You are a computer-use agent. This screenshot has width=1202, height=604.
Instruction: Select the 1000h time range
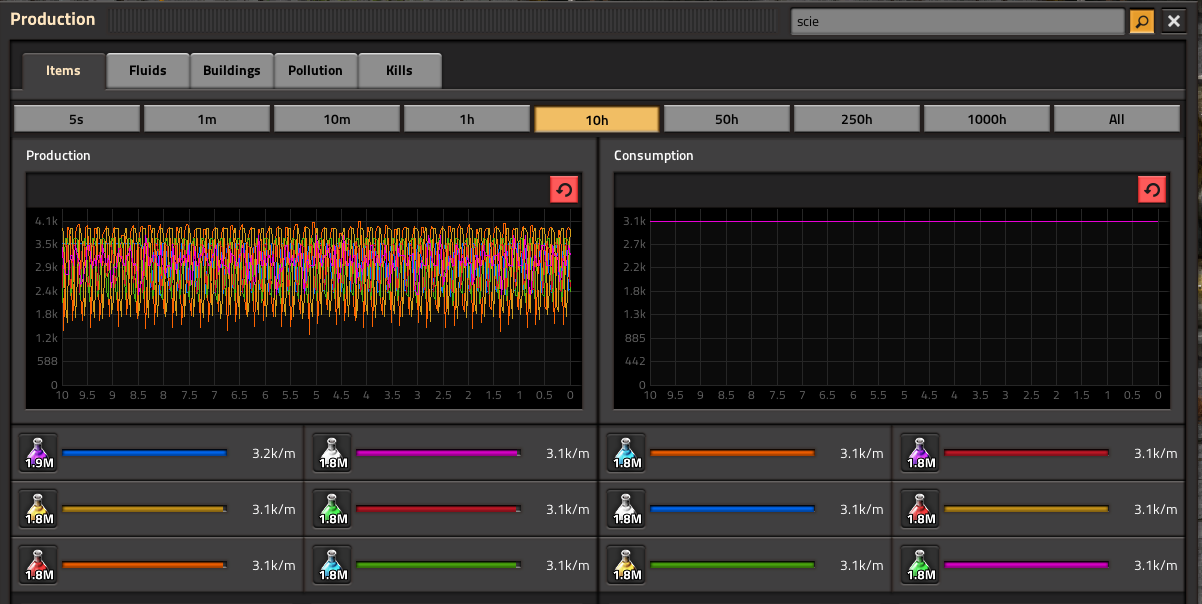pyautogui.click(x=987, y=119)
